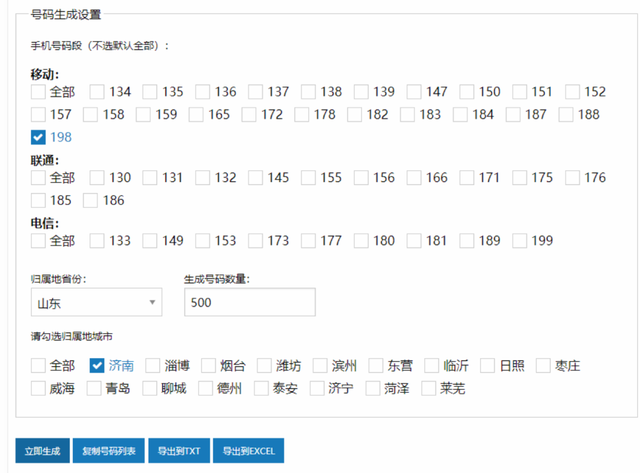
Task: Select the 135 segment checkbox
Action: (149, 92)
